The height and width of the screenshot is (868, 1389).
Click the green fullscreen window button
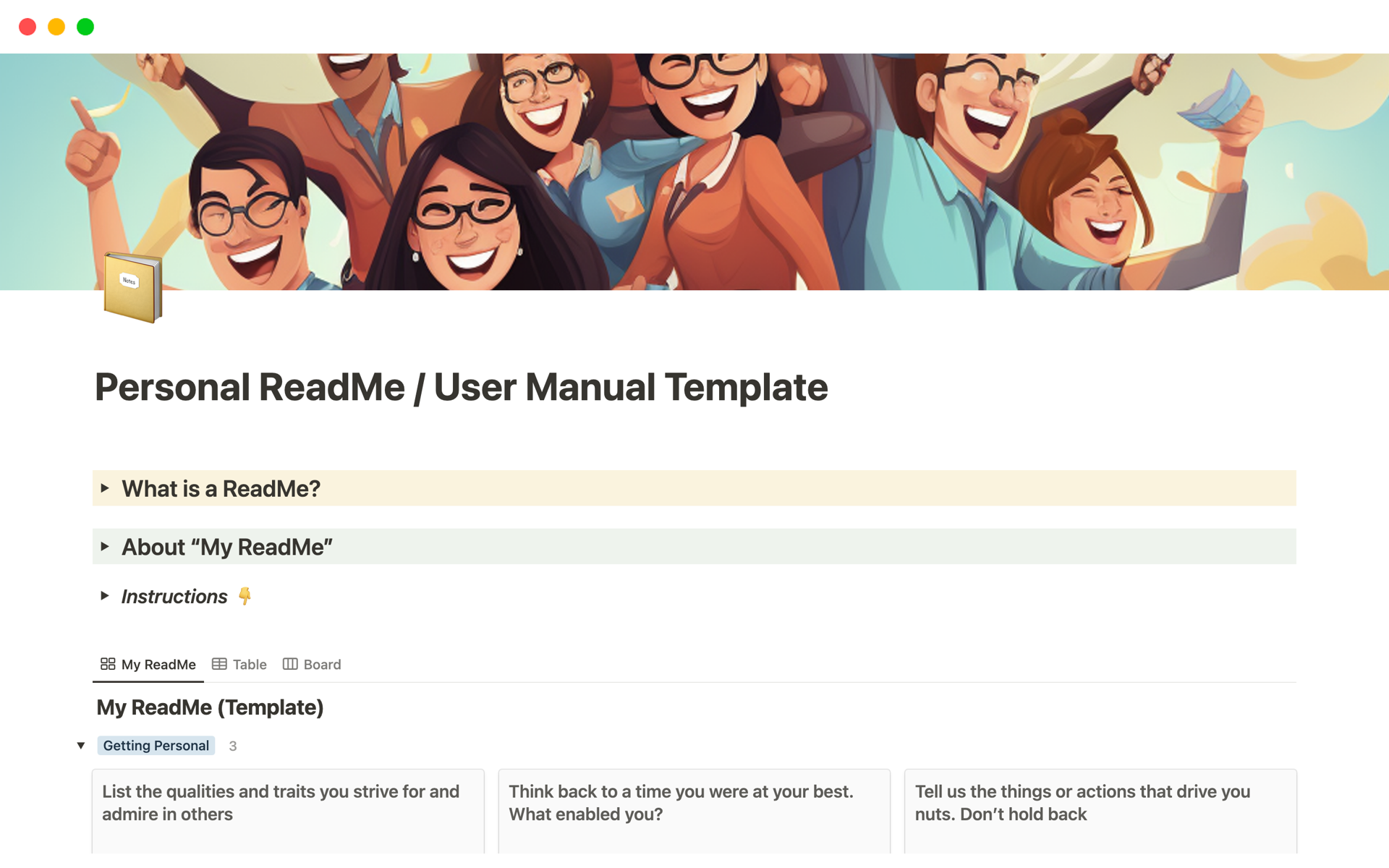85,27
